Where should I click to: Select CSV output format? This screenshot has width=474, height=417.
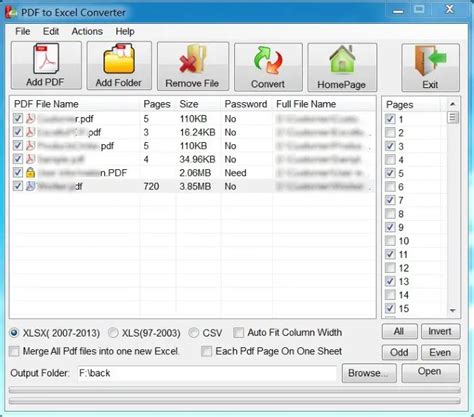(x=194, y=333)
